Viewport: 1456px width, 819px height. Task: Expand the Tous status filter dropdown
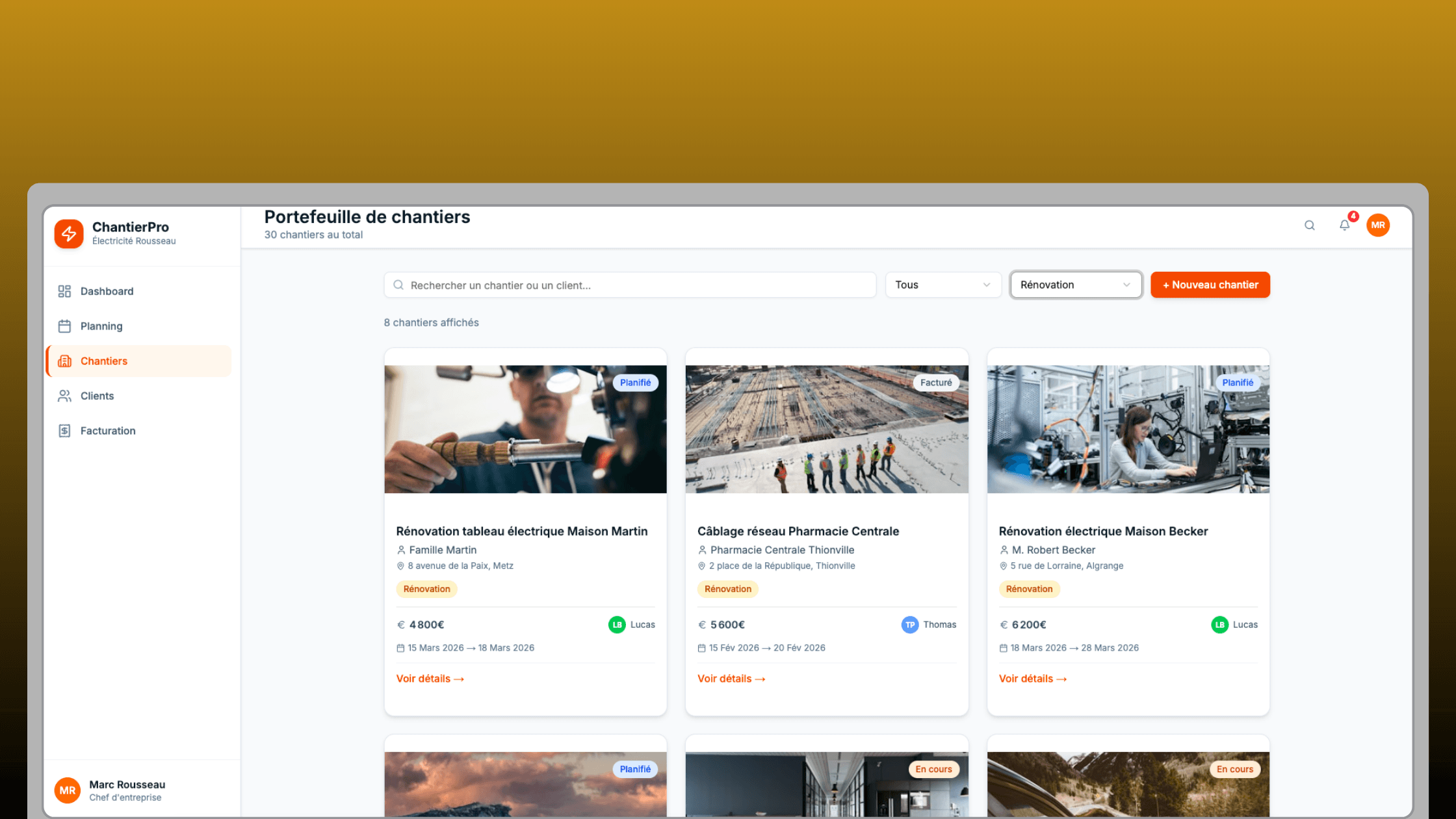point(942,285)
